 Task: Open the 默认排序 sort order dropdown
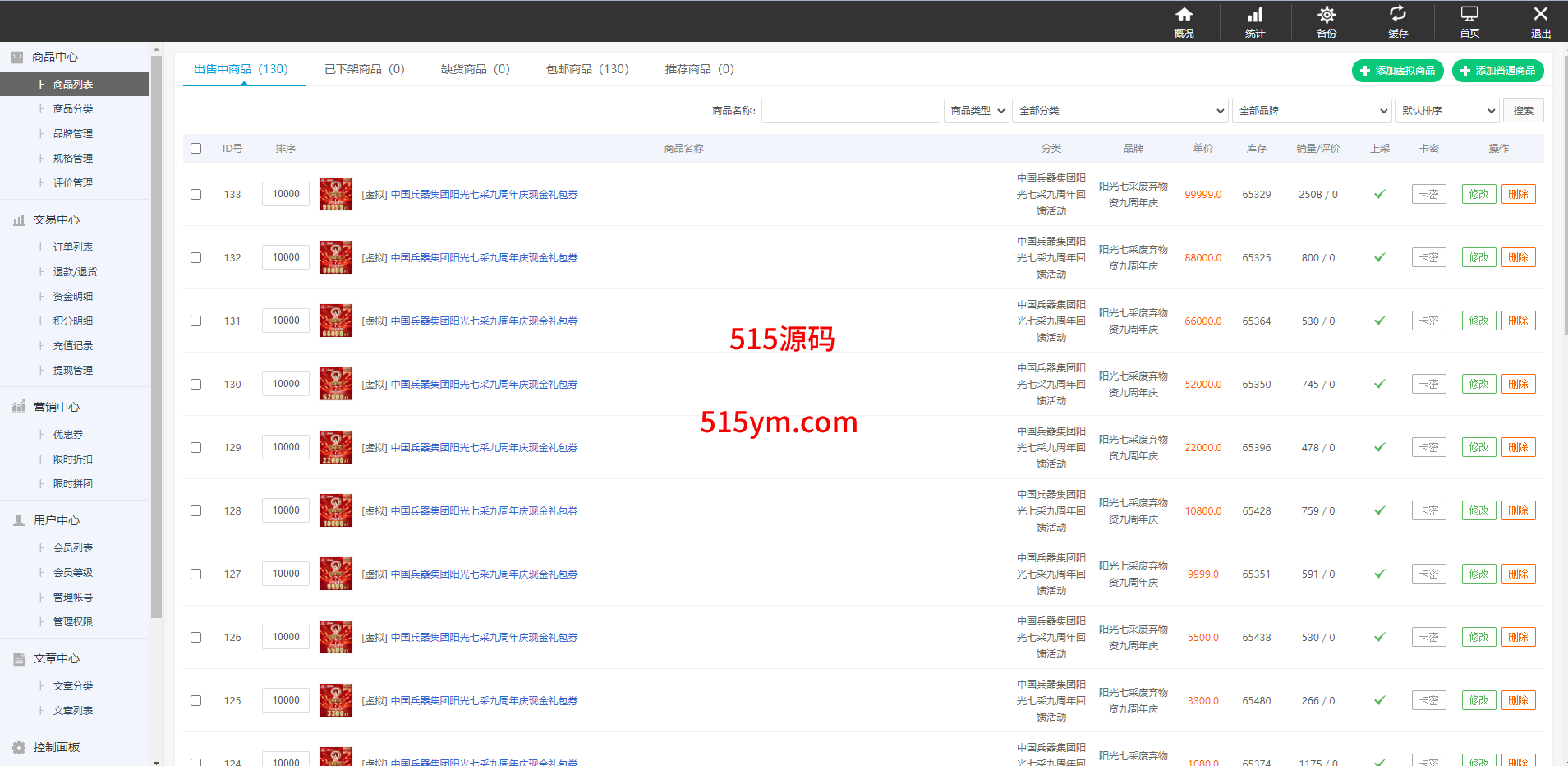[1446, 111]
